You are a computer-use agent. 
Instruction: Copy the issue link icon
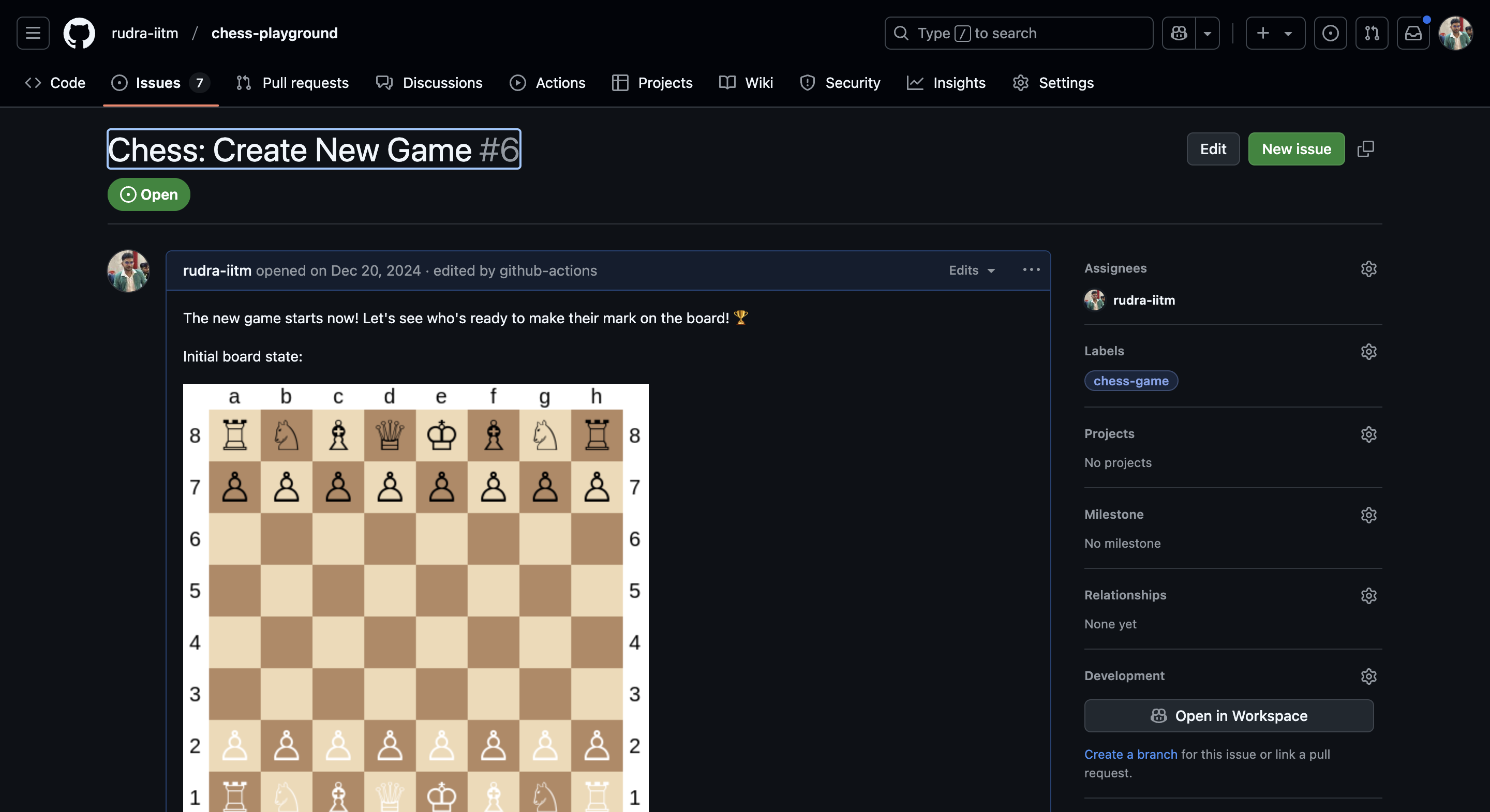pos(1366,148)
